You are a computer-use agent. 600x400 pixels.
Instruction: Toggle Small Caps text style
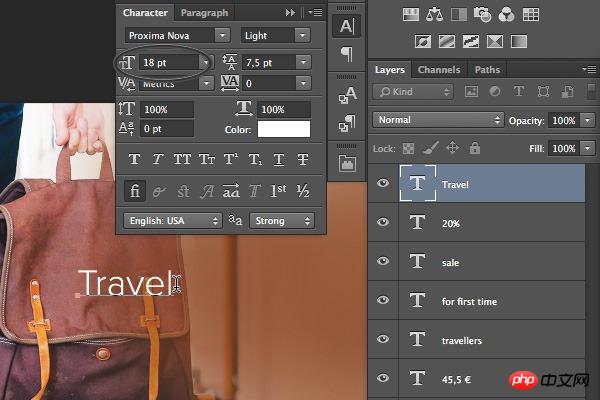click(x=207, y=159)
